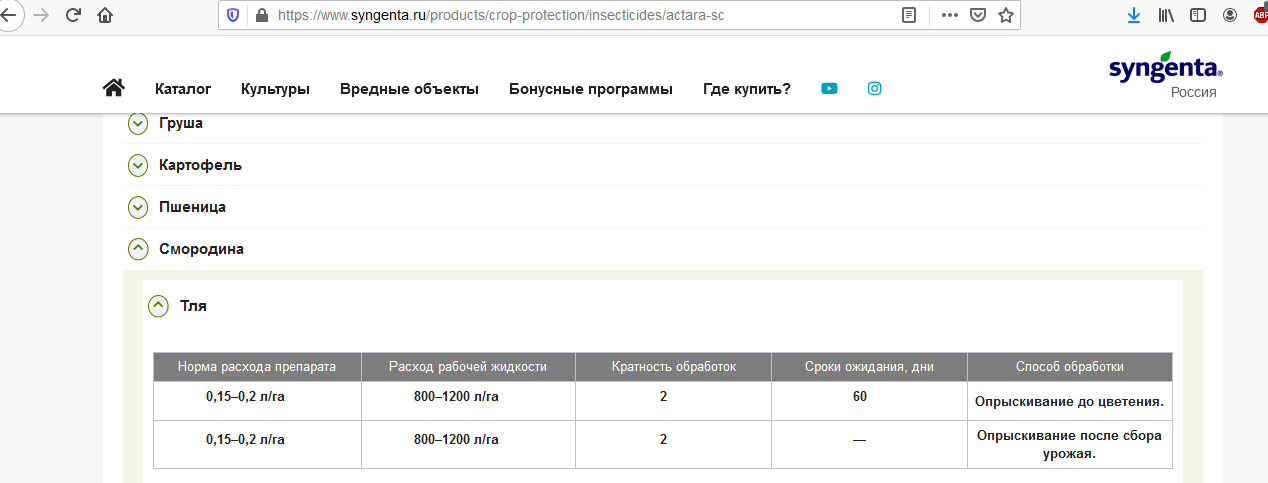Viewport: 1268px width, 483px height.
Task: Collapse the Тля subsection
Action: point(158,306)
